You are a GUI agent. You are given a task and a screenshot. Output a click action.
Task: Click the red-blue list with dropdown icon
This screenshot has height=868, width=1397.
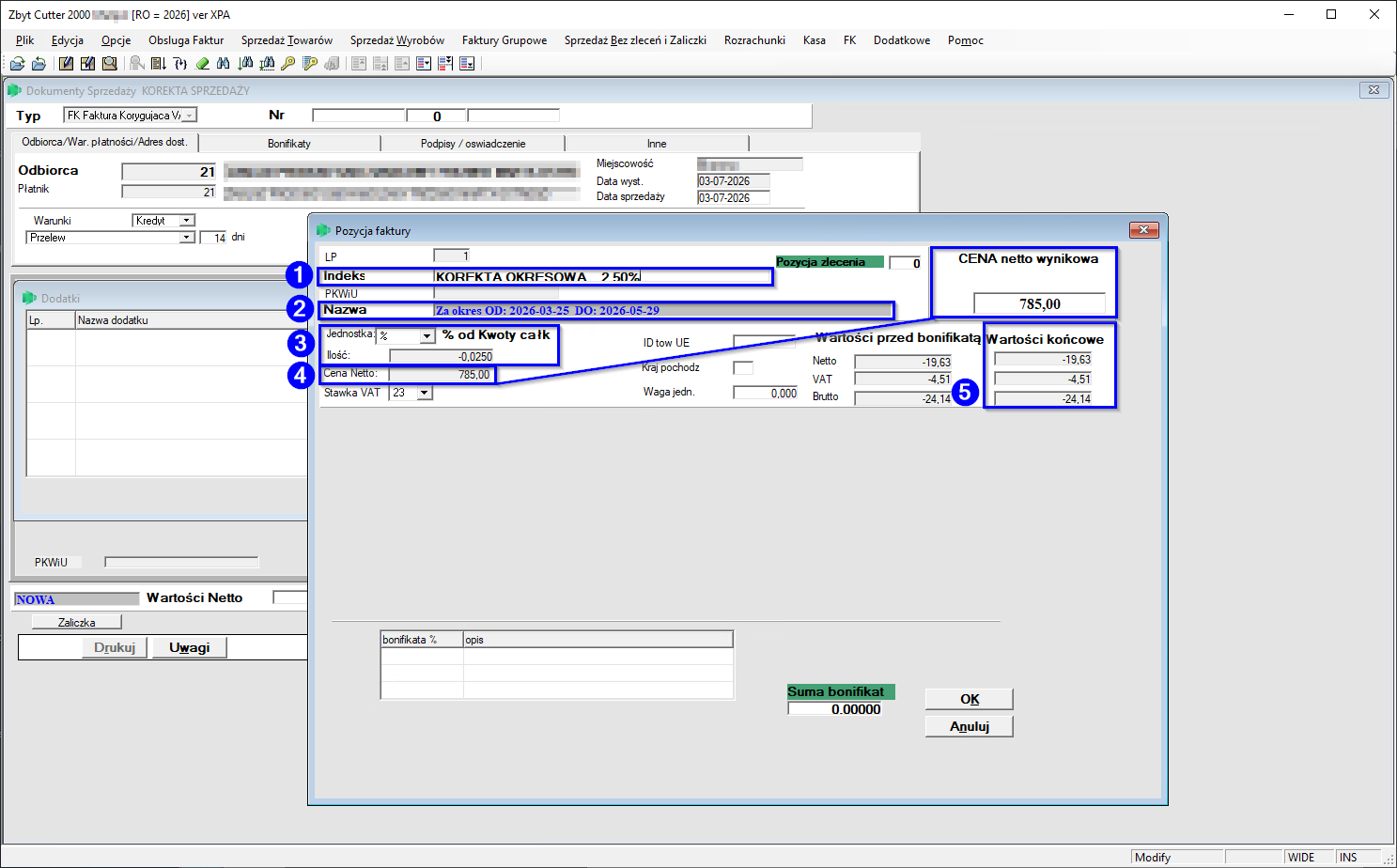pos(424,64)
